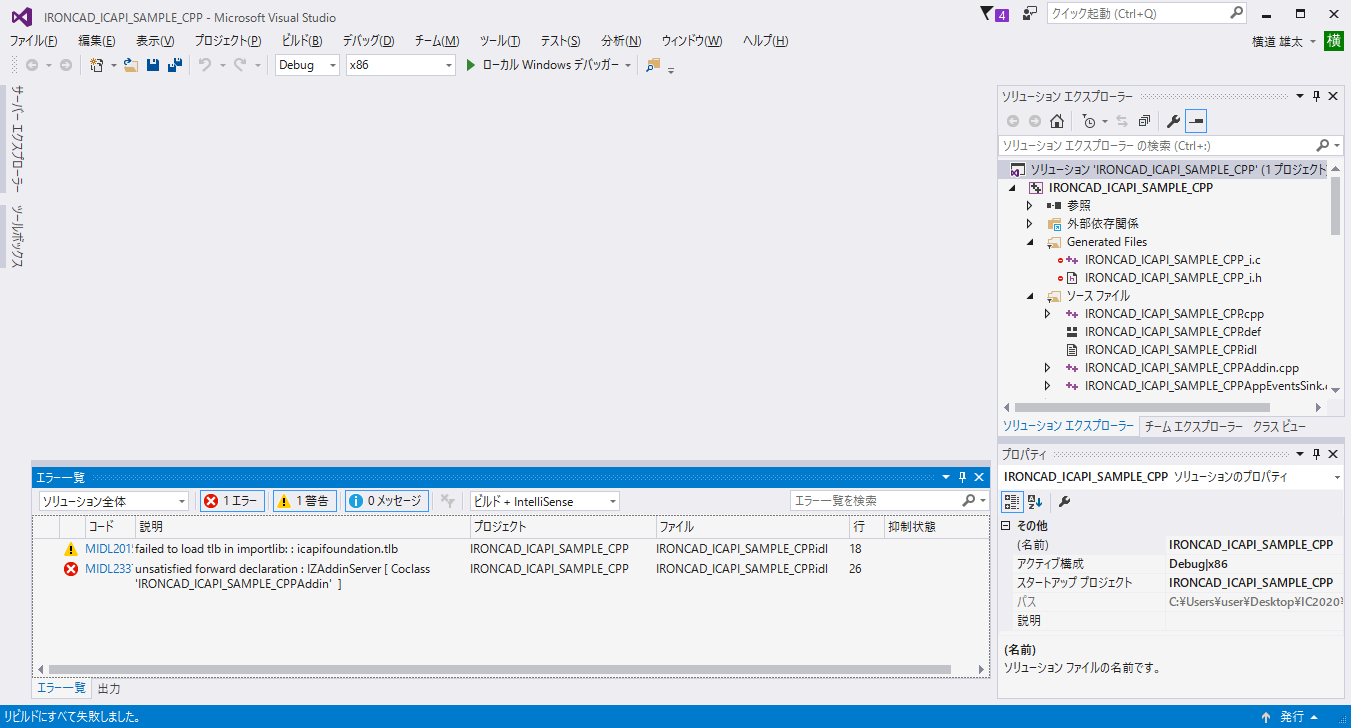Switch to the 出力 tab

(109, 689)
